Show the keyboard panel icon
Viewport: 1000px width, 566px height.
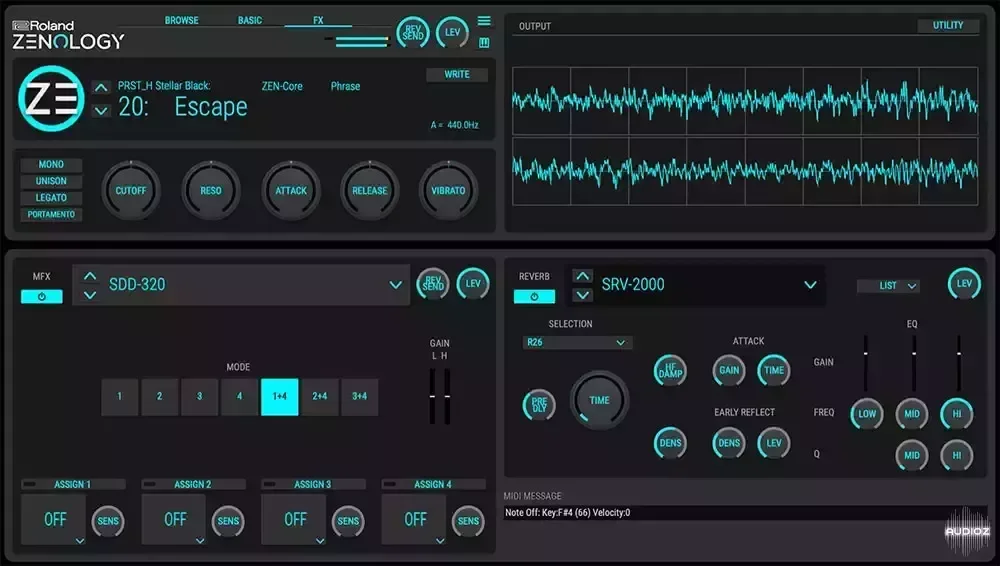(x=484, y=43)
